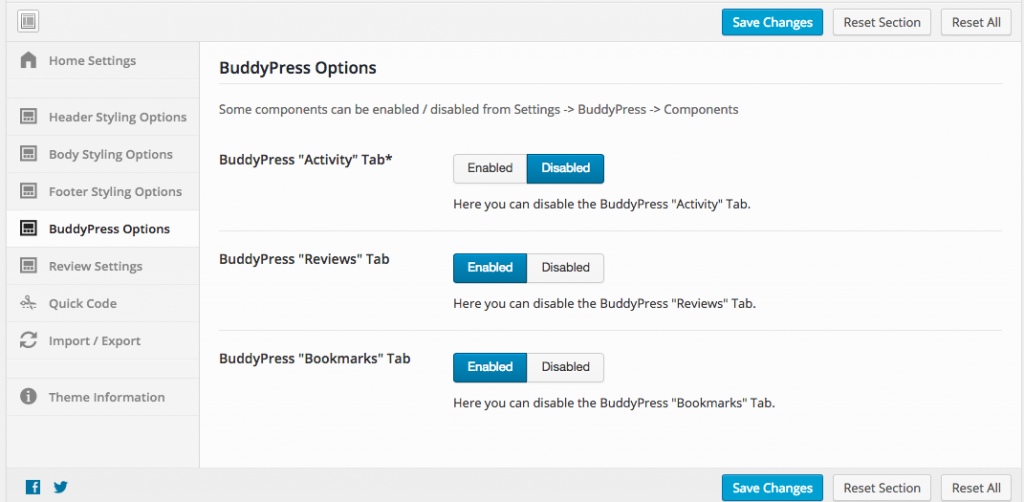Image resolution: width=1024 pixels, height=502 pixels.
Task: Select Enabled for the "Reviews" Tab
Action: point(490,268)
